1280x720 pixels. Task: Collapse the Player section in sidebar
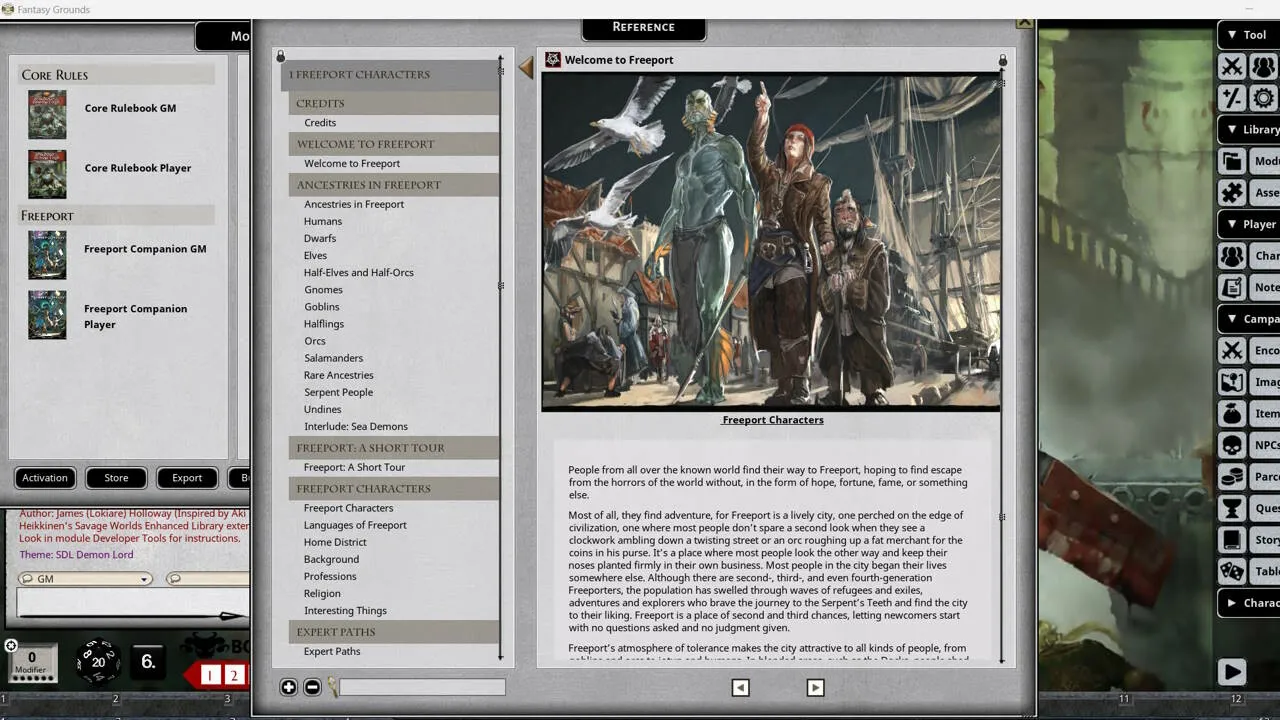coord(1233,224)
